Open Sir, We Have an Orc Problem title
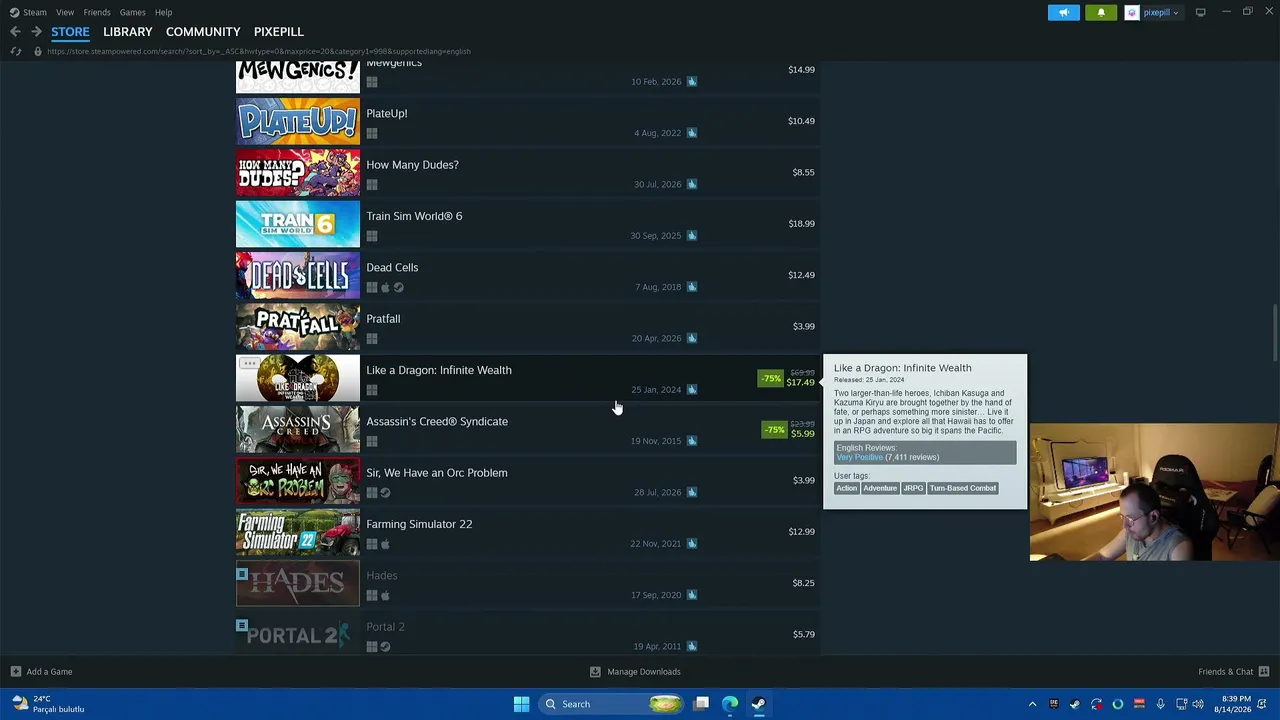 click(x=436, y=473)
